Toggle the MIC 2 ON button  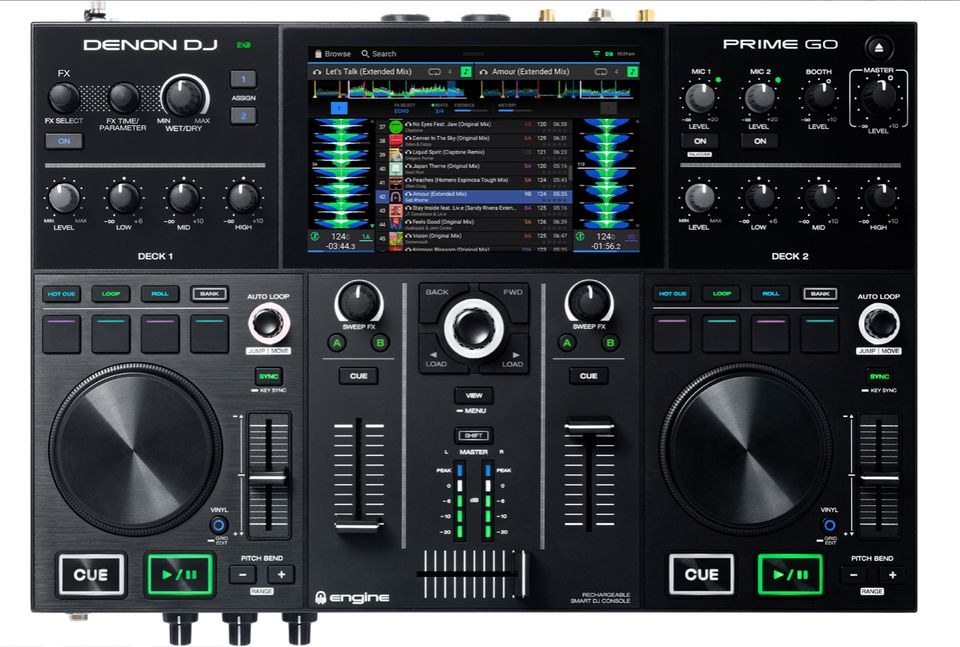click(x=760, y=141)
